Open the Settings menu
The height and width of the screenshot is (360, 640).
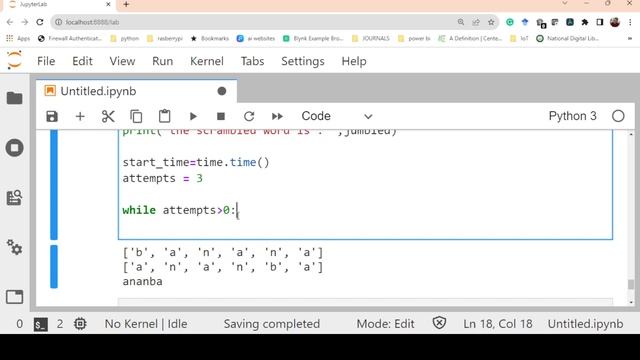303,61
